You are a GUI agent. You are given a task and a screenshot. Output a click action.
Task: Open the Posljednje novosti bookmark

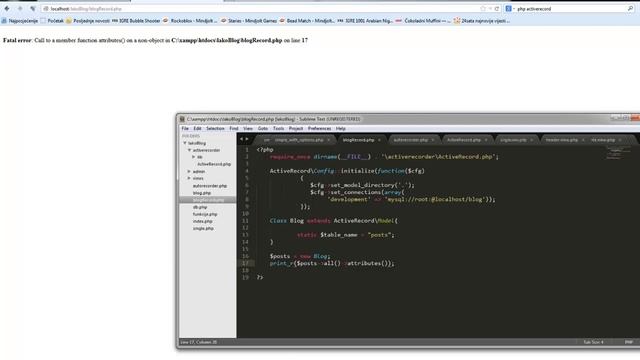pyautogui.click(x=88, y=21)
